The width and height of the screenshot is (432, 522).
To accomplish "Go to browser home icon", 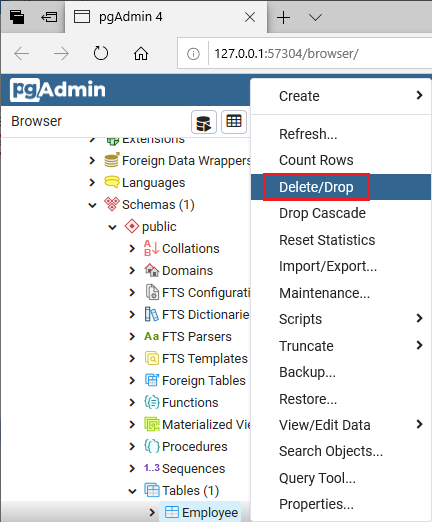I will [x=141, y=53].
